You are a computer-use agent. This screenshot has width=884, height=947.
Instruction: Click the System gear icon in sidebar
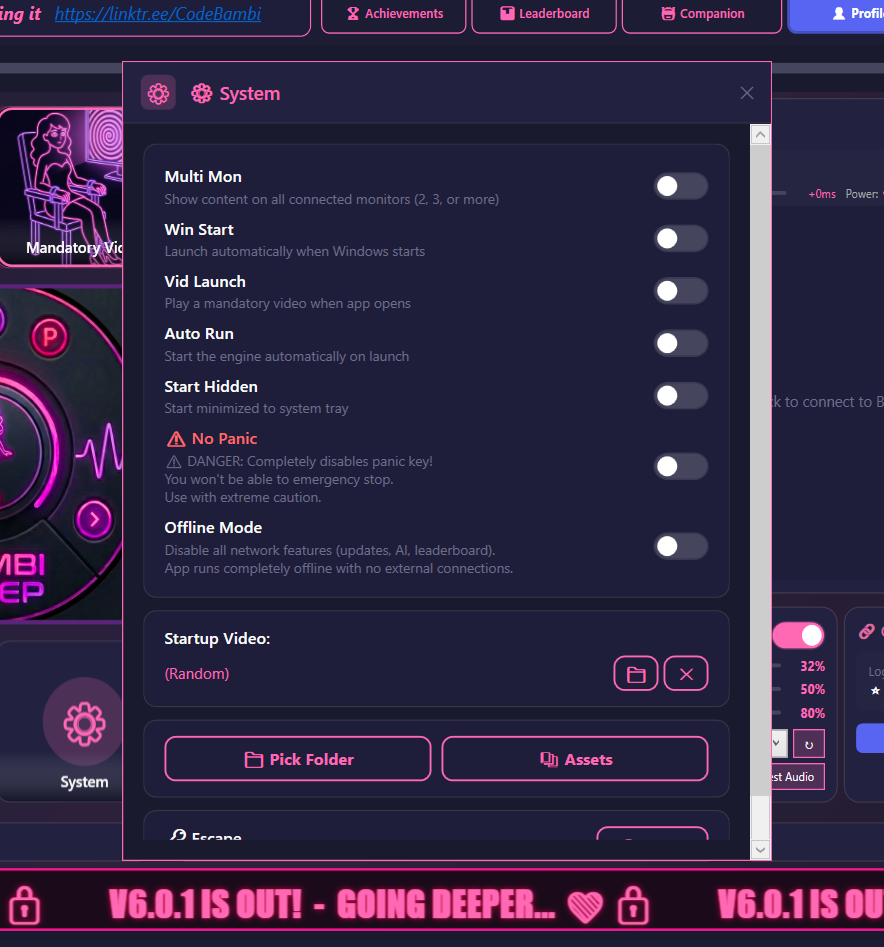tap(84, 723)
